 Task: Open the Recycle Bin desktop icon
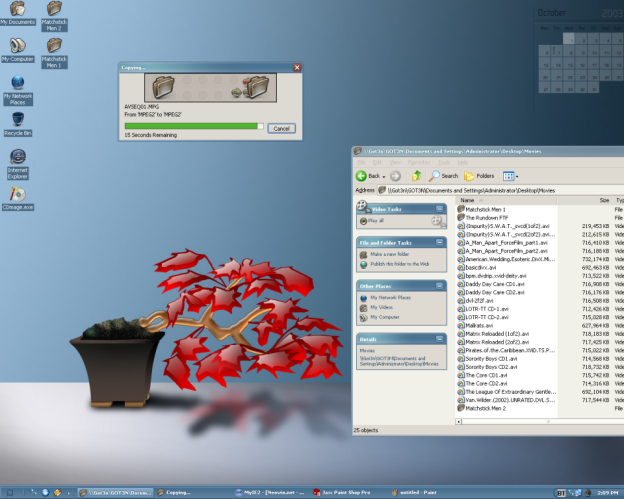pyautogui.click(x=17, y=122)
